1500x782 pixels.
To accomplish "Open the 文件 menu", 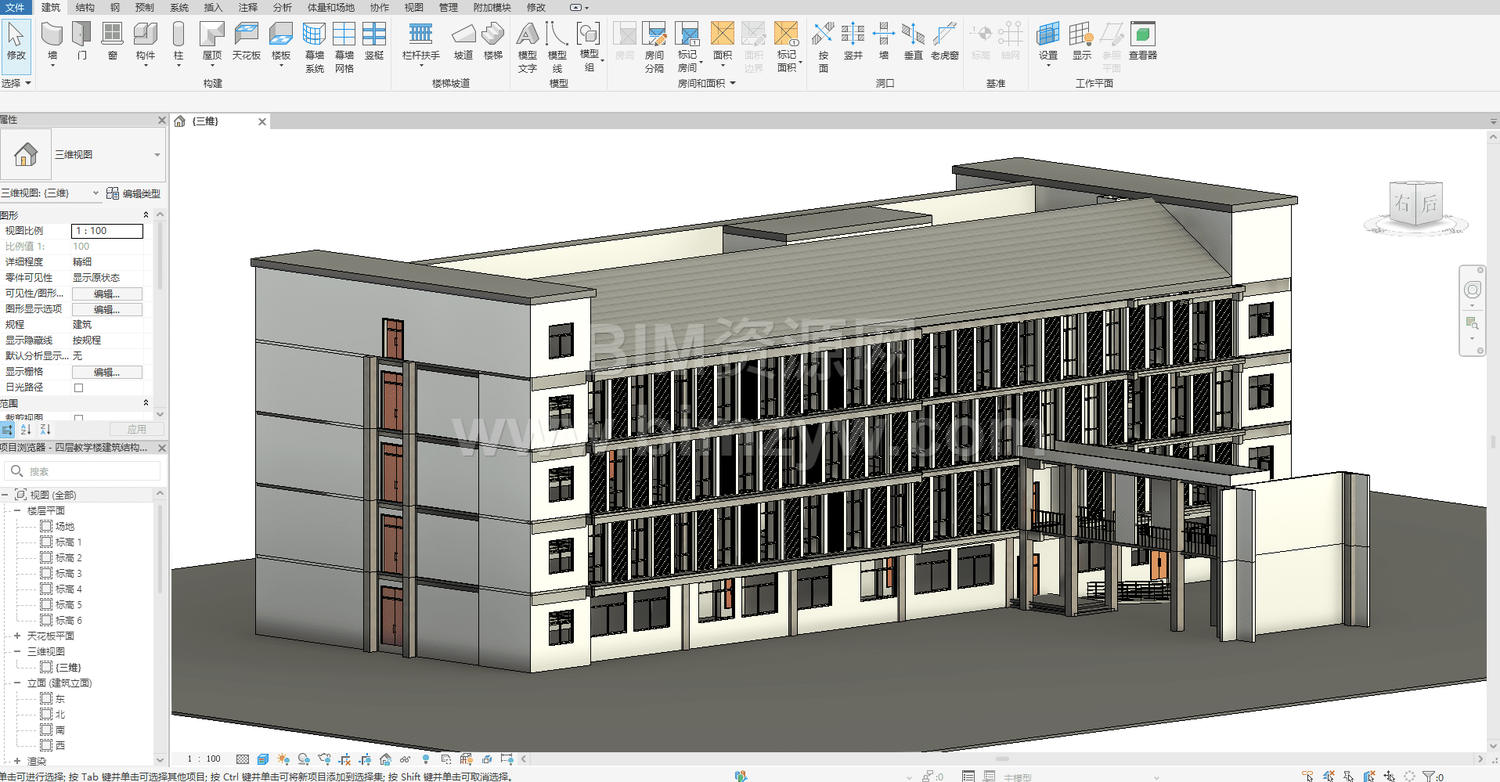I will 14,7.
